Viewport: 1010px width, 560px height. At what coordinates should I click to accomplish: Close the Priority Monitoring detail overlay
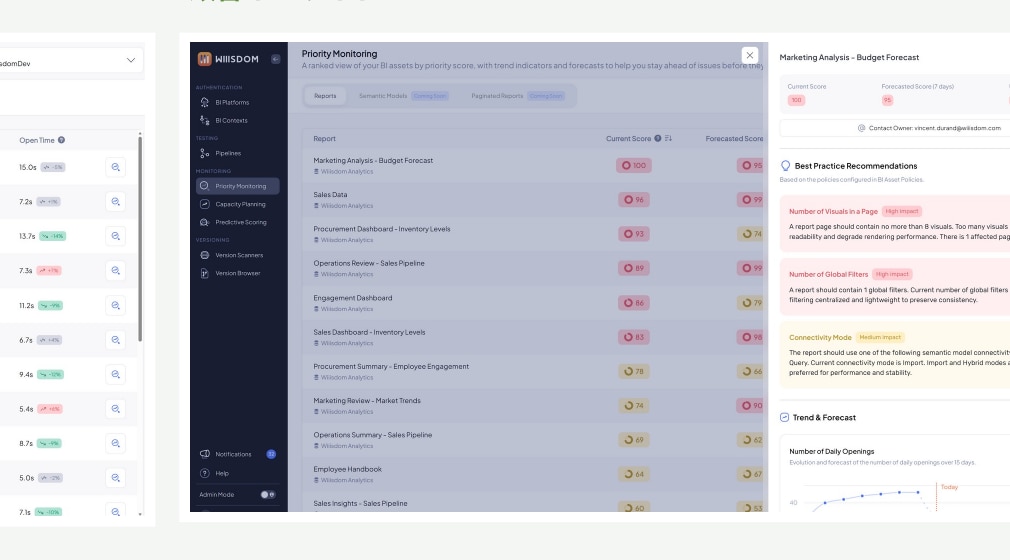click(x=750, y=55)
